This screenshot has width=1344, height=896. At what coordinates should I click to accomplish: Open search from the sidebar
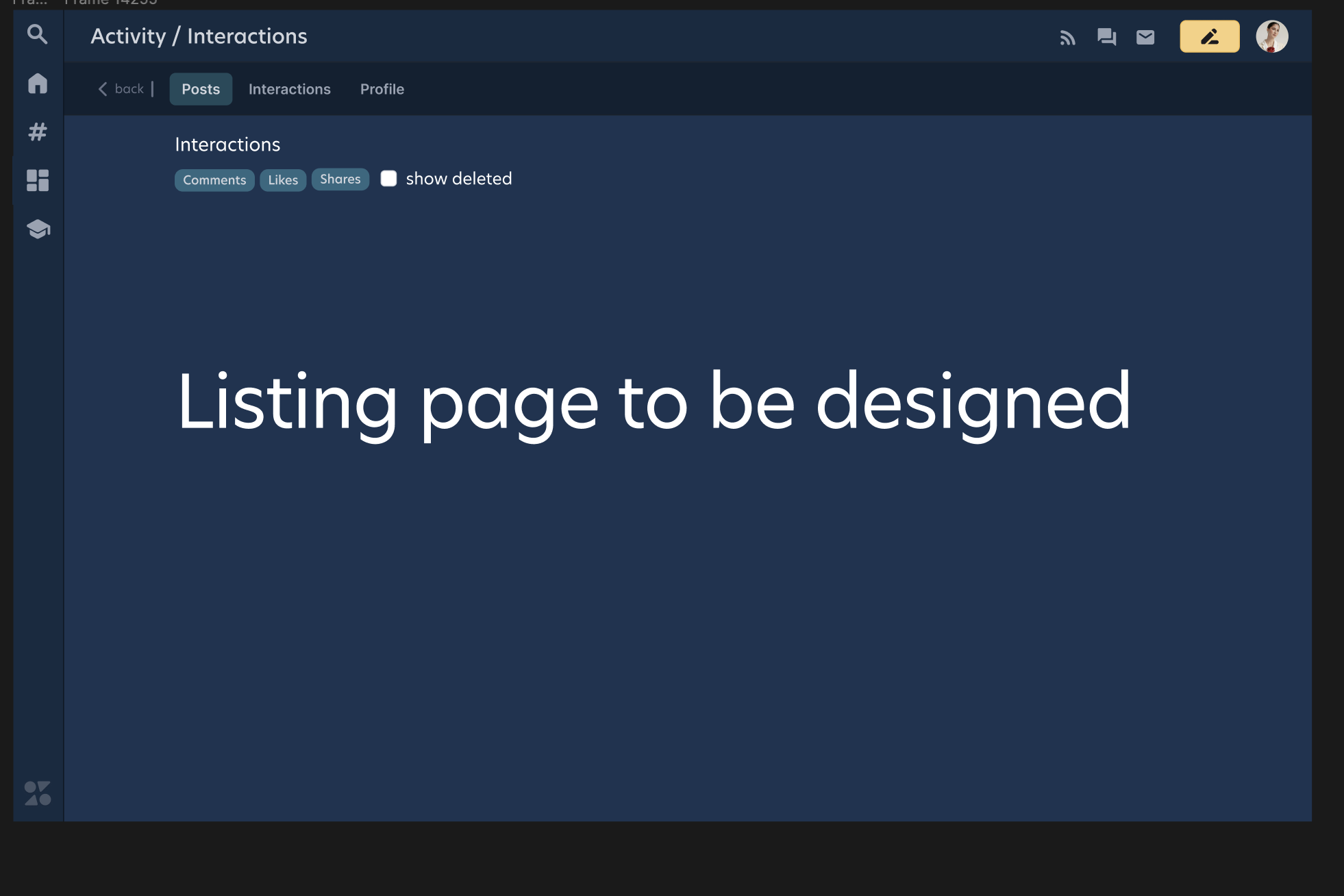point(37,34)
